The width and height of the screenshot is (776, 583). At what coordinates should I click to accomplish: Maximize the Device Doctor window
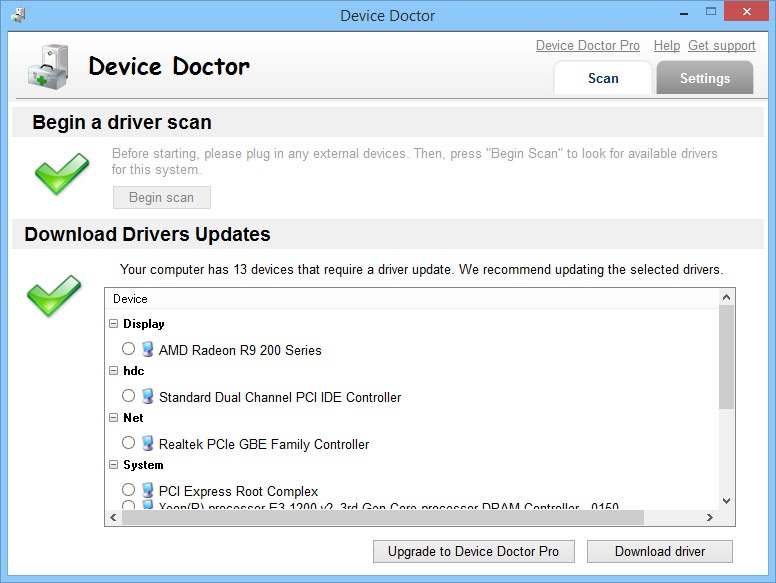(711, 12)
